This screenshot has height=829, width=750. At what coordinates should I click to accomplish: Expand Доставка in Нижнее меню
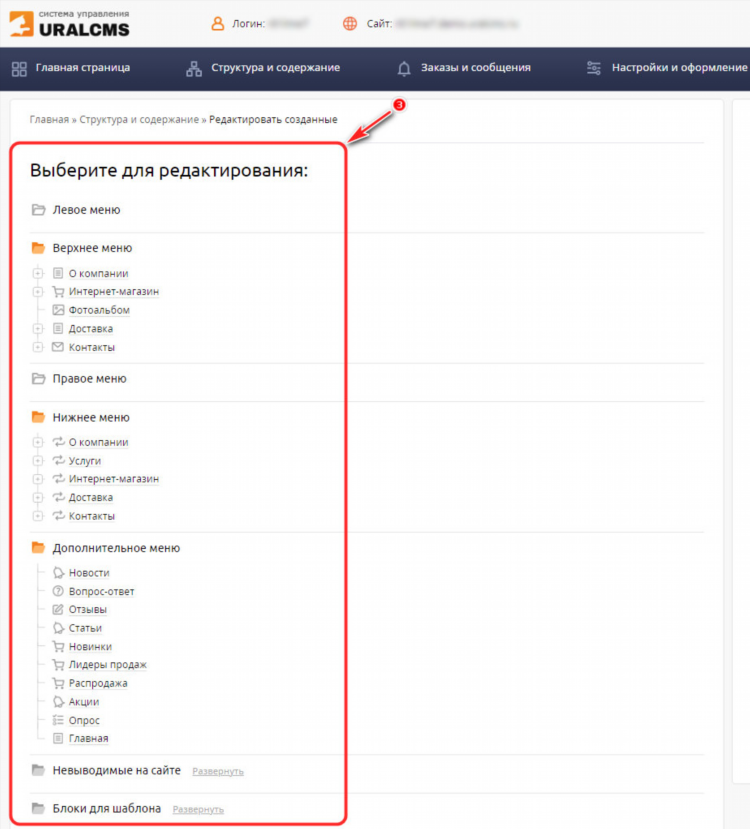tap(38, 498)
